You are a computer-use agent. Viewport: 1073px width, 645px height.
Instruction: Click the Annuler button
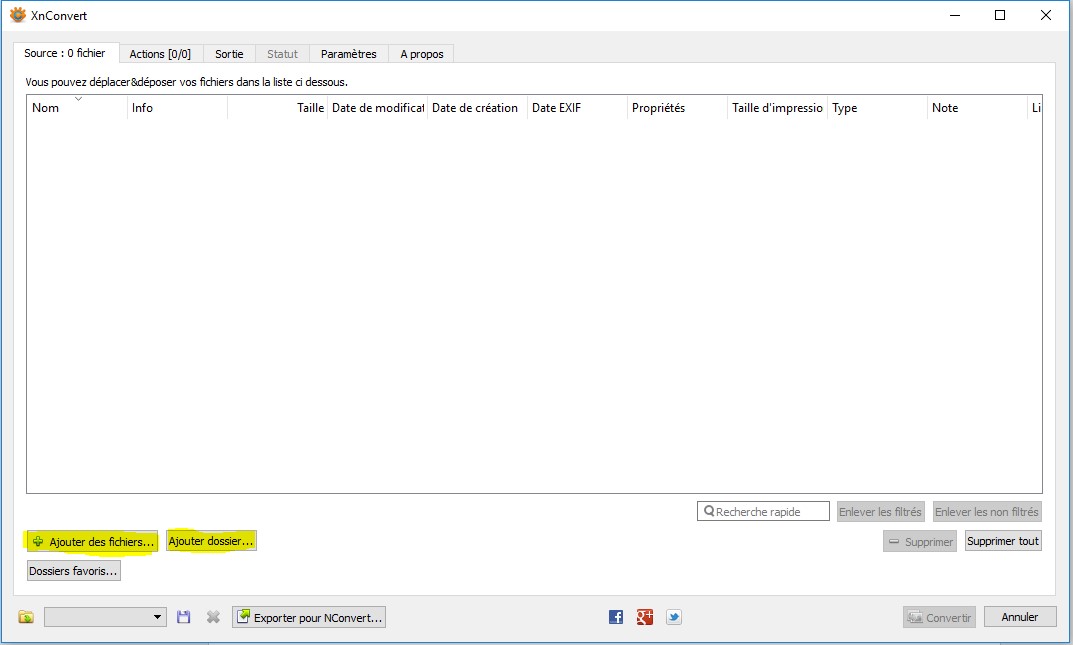coord(1019,617)
